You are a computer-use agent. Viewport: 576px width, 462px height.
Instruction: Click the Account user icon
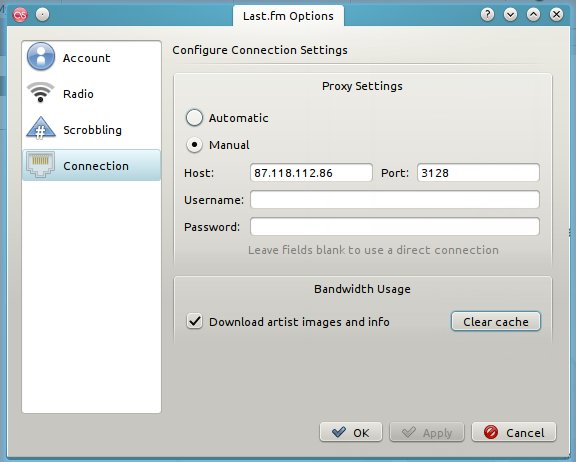coord(41,56)
